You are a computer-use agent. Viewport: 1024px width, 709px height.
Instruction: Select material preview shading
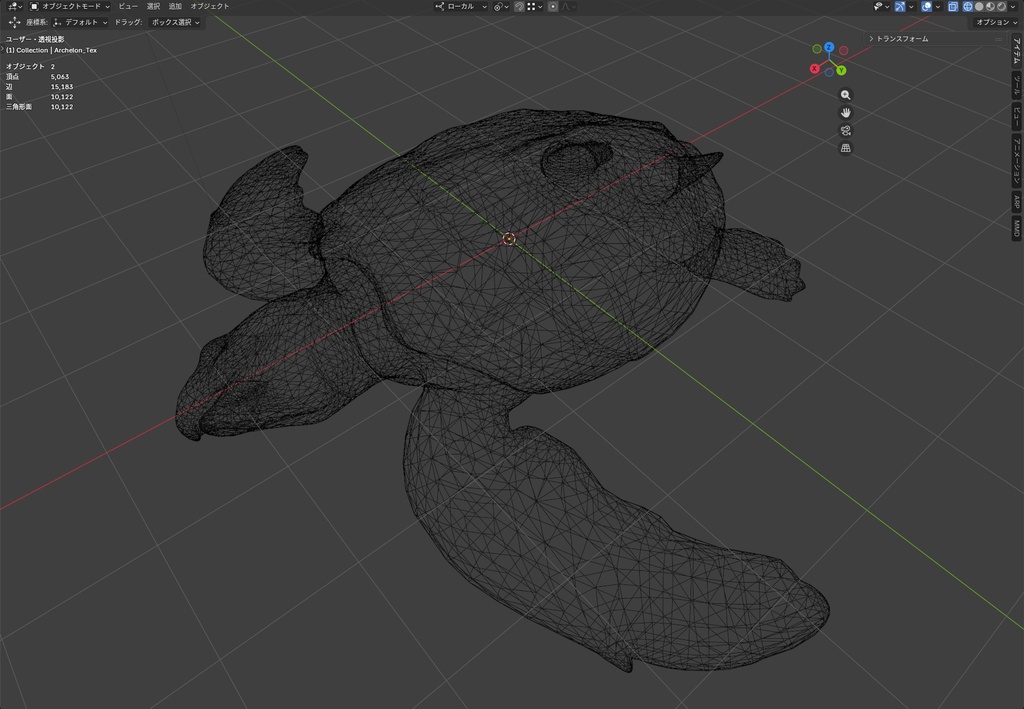click(990, 6)
